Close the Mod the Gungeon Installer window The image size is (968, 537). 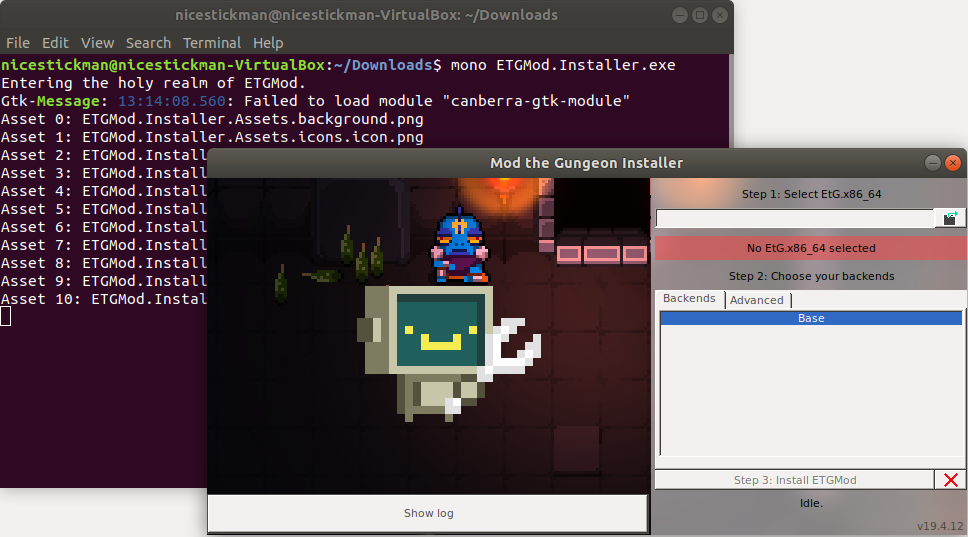tap(953, 163)
